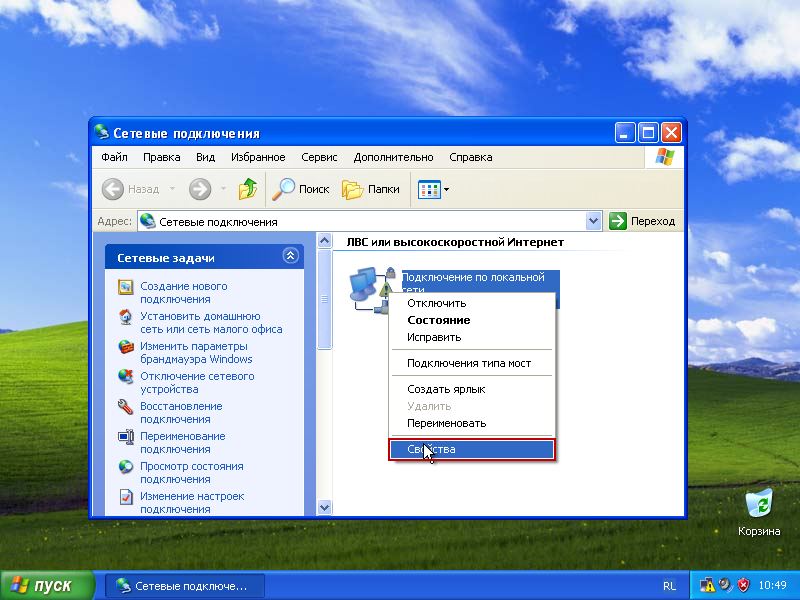Click the firewall brick wall icon
The image size is (800, 600).
point(126,347)
